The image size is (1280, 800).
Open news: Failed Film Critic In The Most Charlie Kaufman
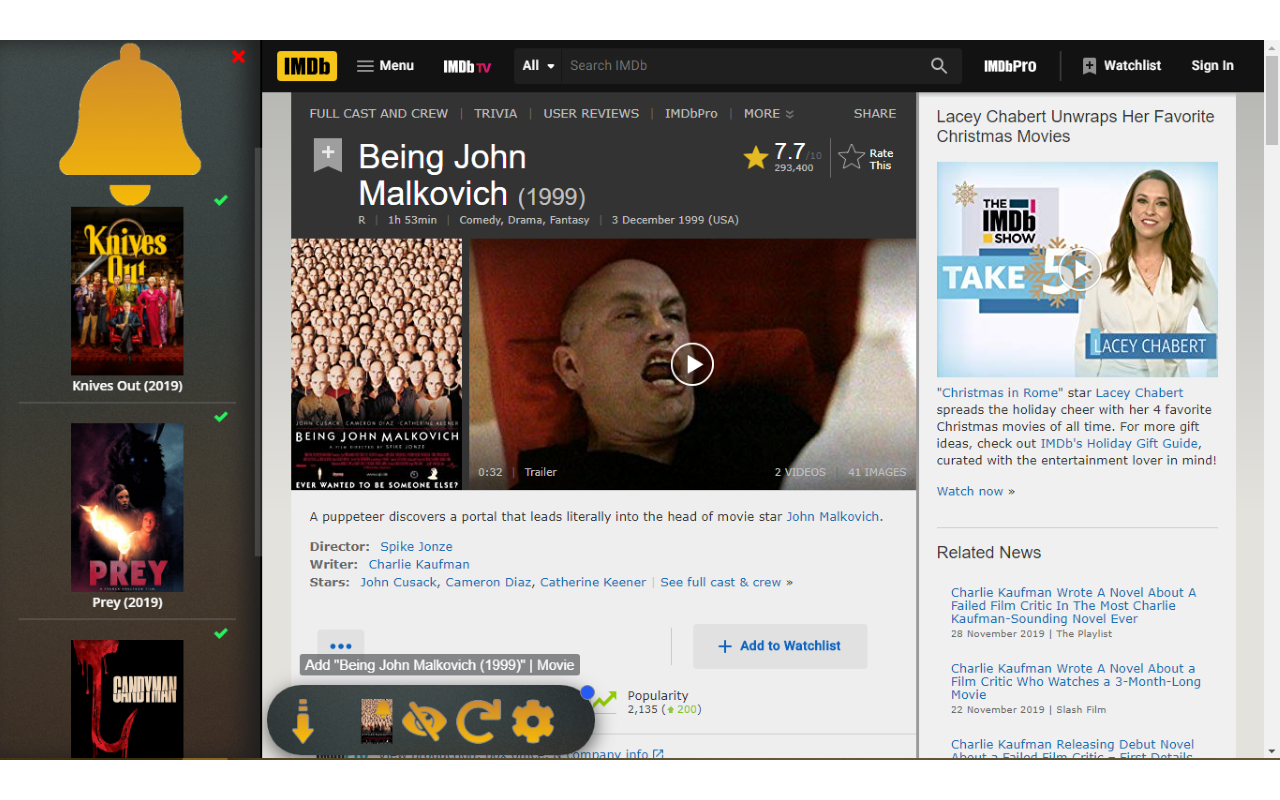[x=1073, y=606]
